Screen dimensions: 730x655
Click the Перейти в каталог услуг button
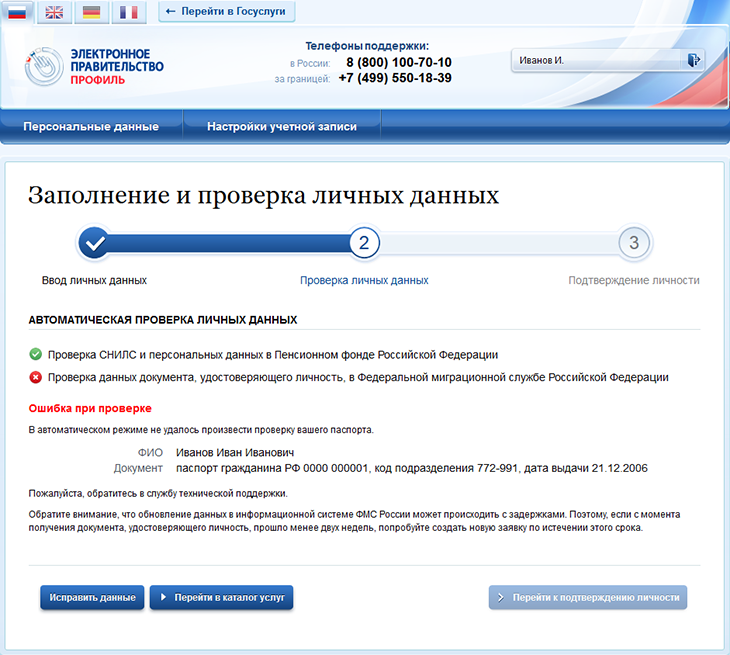coord(221,597)
